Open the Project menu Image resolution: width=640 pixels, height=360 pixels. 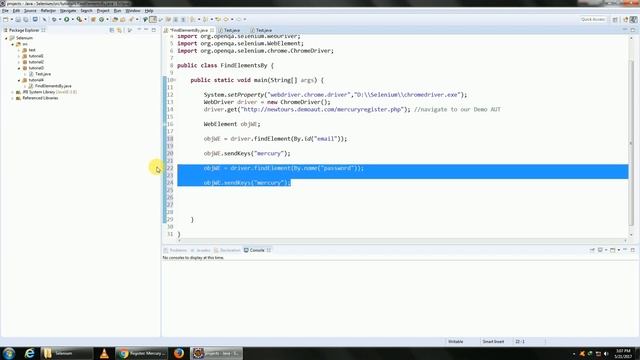click(x=103, y=11)
